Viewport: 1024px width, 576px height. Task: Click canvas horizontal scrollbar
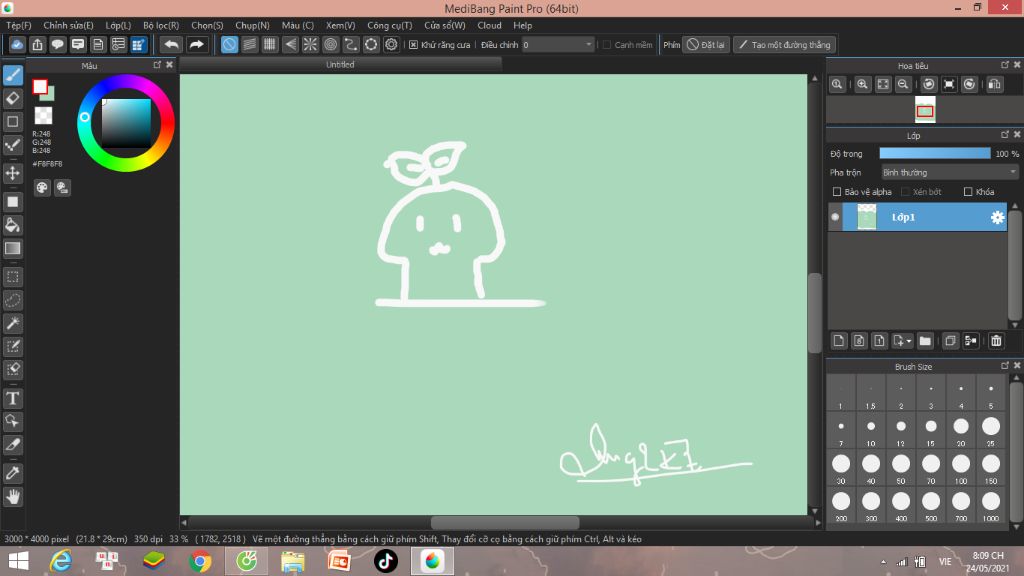504,522
